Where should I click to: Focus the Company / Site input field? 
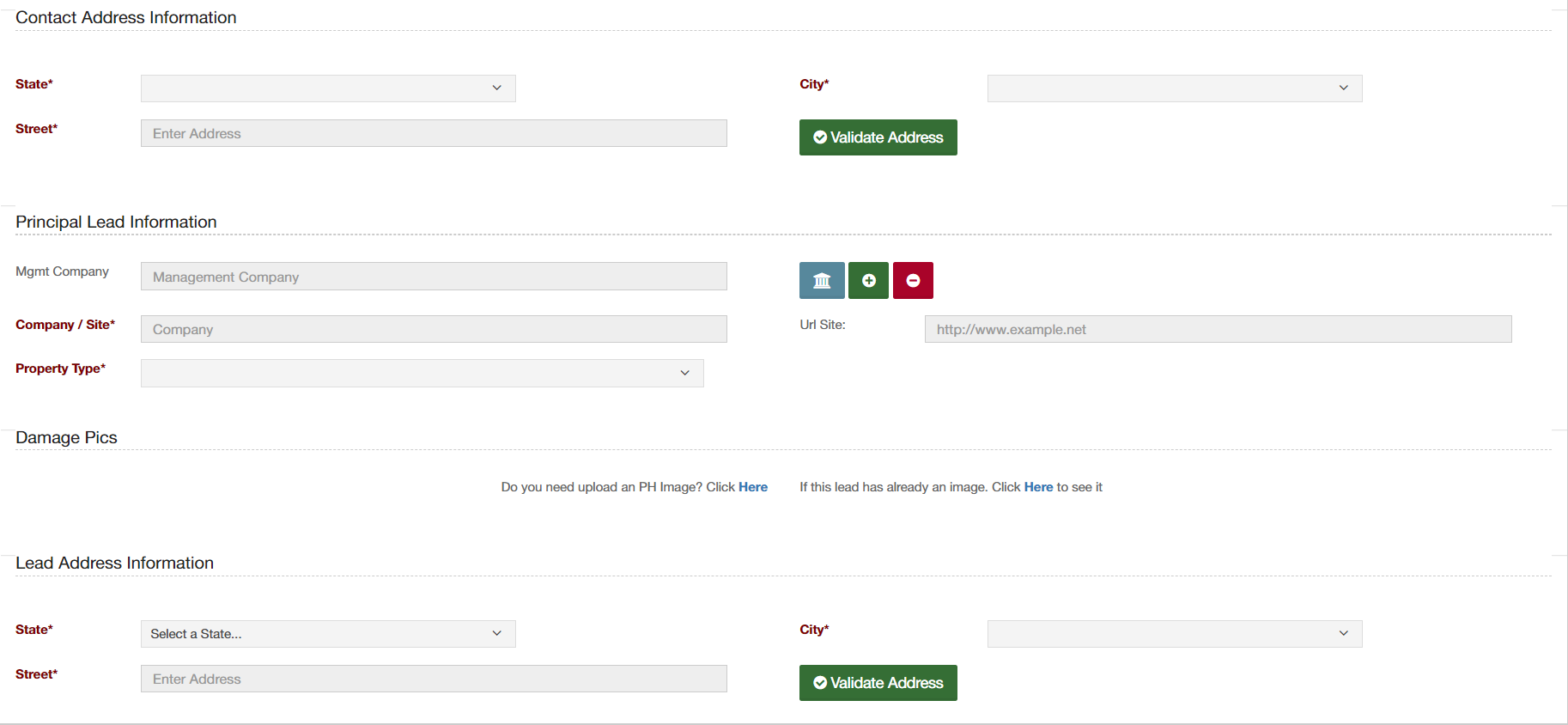(434, 329)
